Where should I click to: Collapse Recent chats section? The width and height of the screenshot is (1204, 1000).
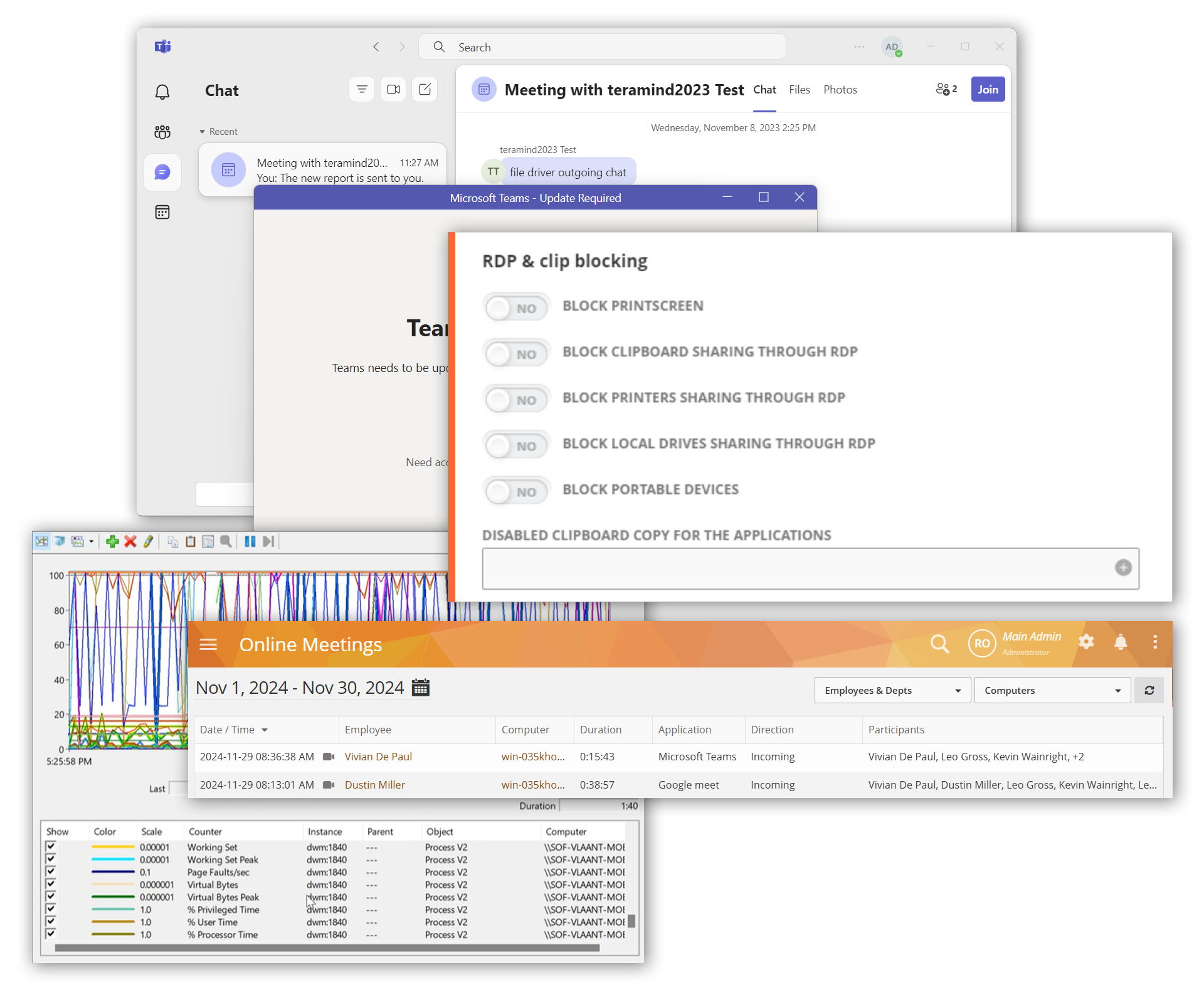click(203, 132)
